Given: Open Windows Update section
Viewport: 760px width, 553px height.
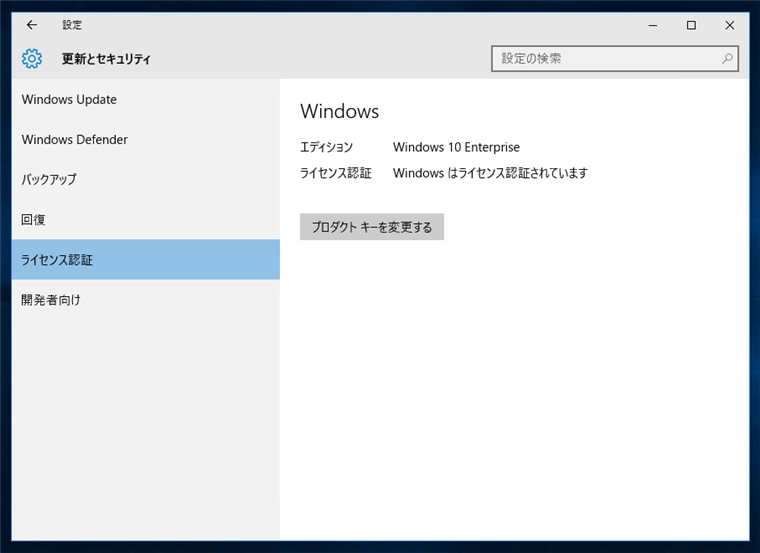Looking at the screenshot, I should 146,99.
